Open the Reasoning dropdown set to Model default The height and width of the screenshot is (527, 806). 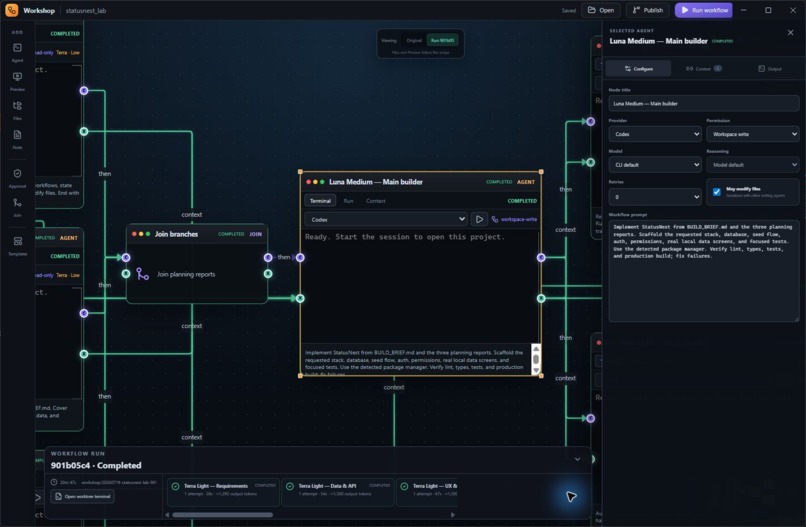pos(753,165)
